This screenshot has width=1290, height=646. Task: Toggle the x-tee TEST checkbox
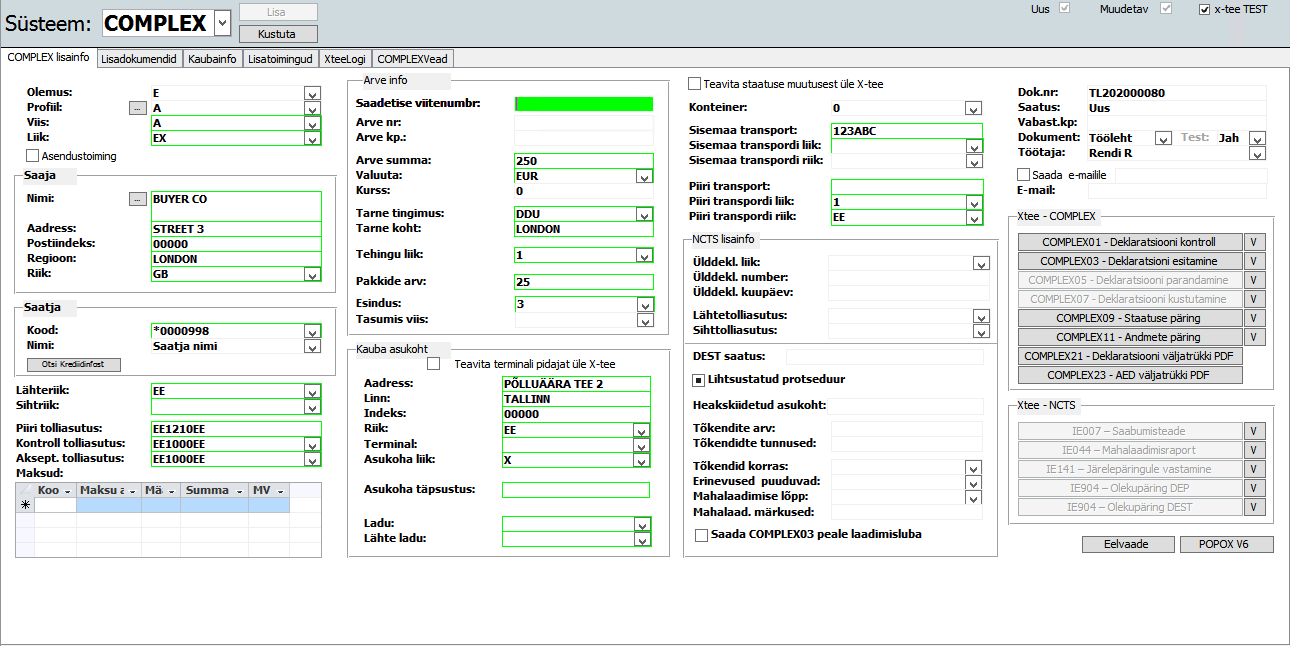pos(1204,9)
